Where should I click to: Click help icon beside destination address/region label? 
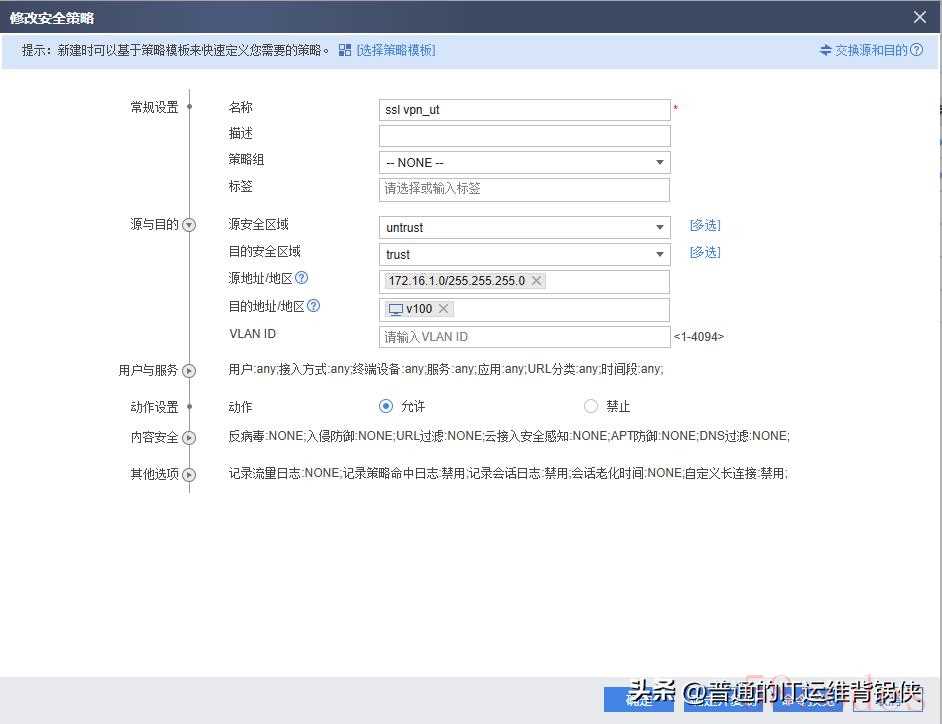[x=313, y=306]
